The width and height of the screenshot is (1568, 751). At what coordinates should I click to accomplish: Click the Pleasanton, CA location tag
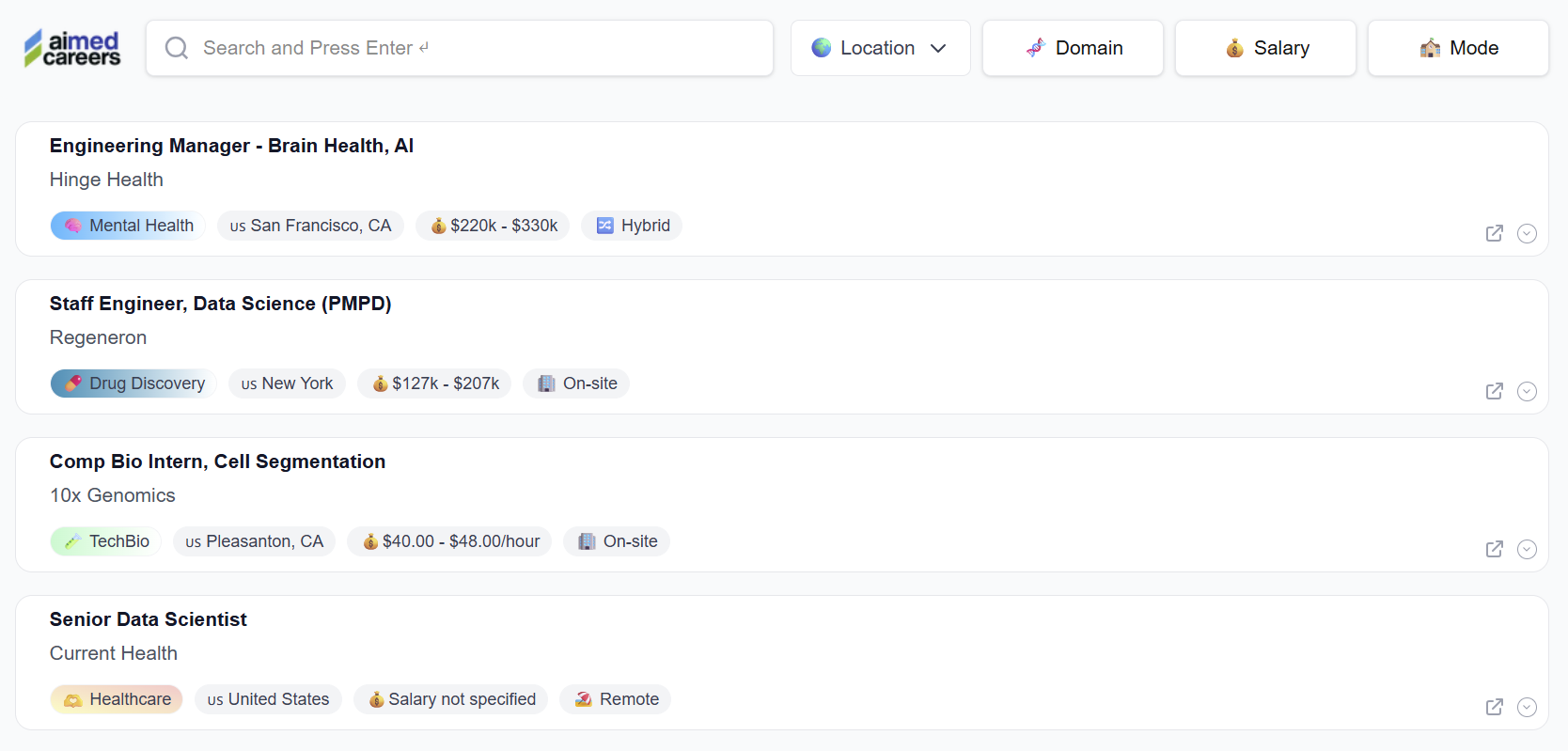click(x=254, y=541)
